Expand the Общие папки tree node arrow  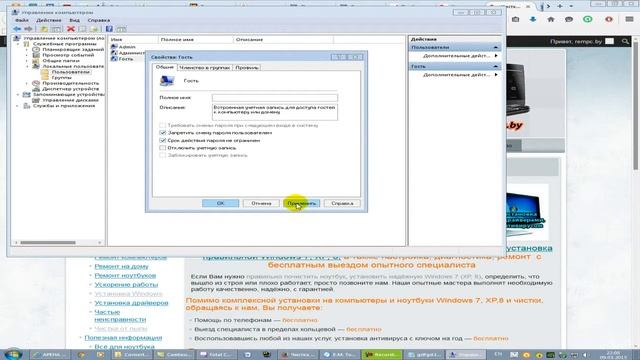[27, 60]
